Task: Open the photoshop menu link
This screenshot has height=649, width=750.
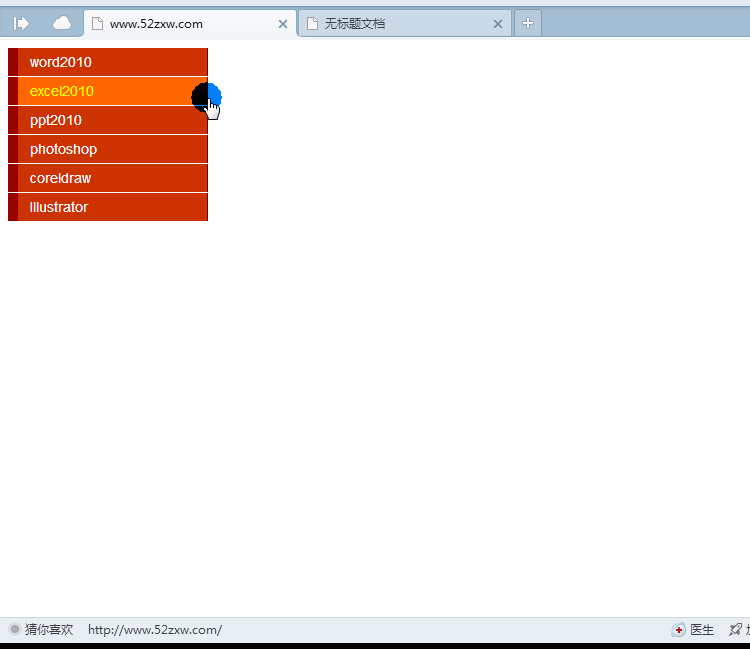Action: [x=108, y=149]
